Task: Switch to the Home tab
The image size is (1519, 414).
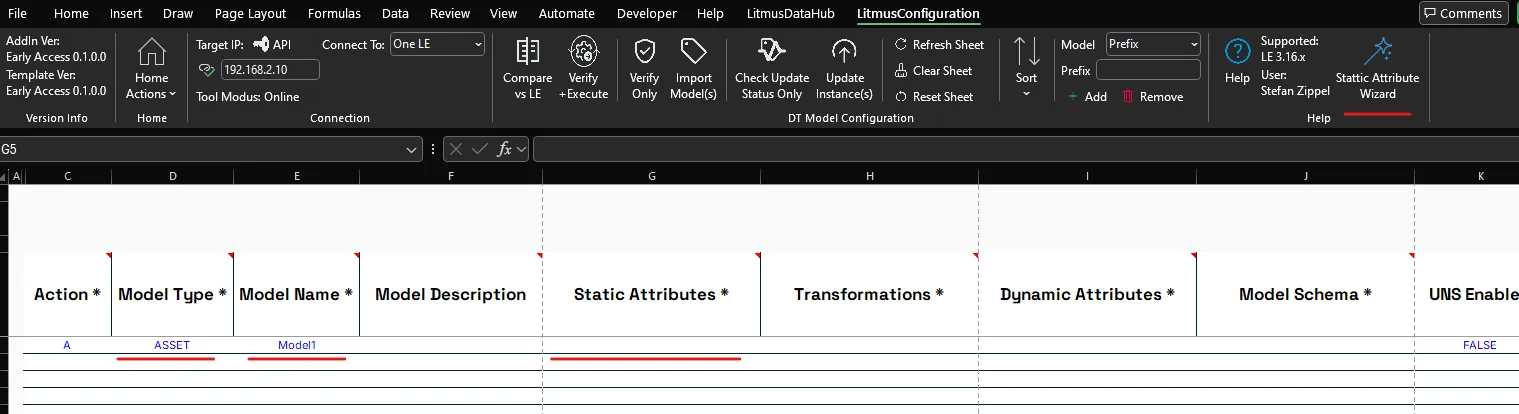Action: point(71,13)
